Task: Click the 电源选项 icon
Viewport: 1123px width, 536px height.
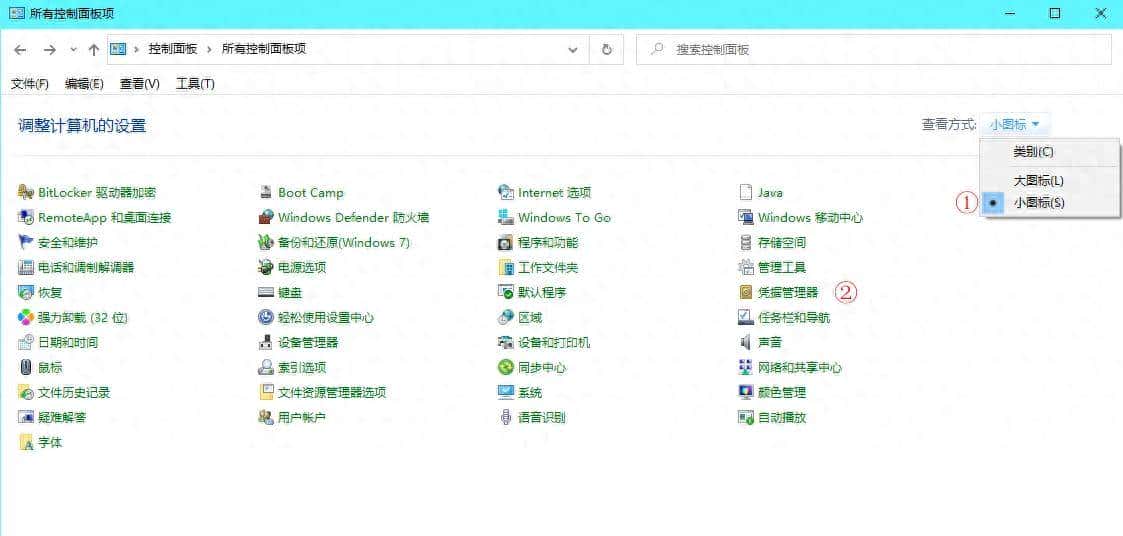Action: [x=266, y=267]
